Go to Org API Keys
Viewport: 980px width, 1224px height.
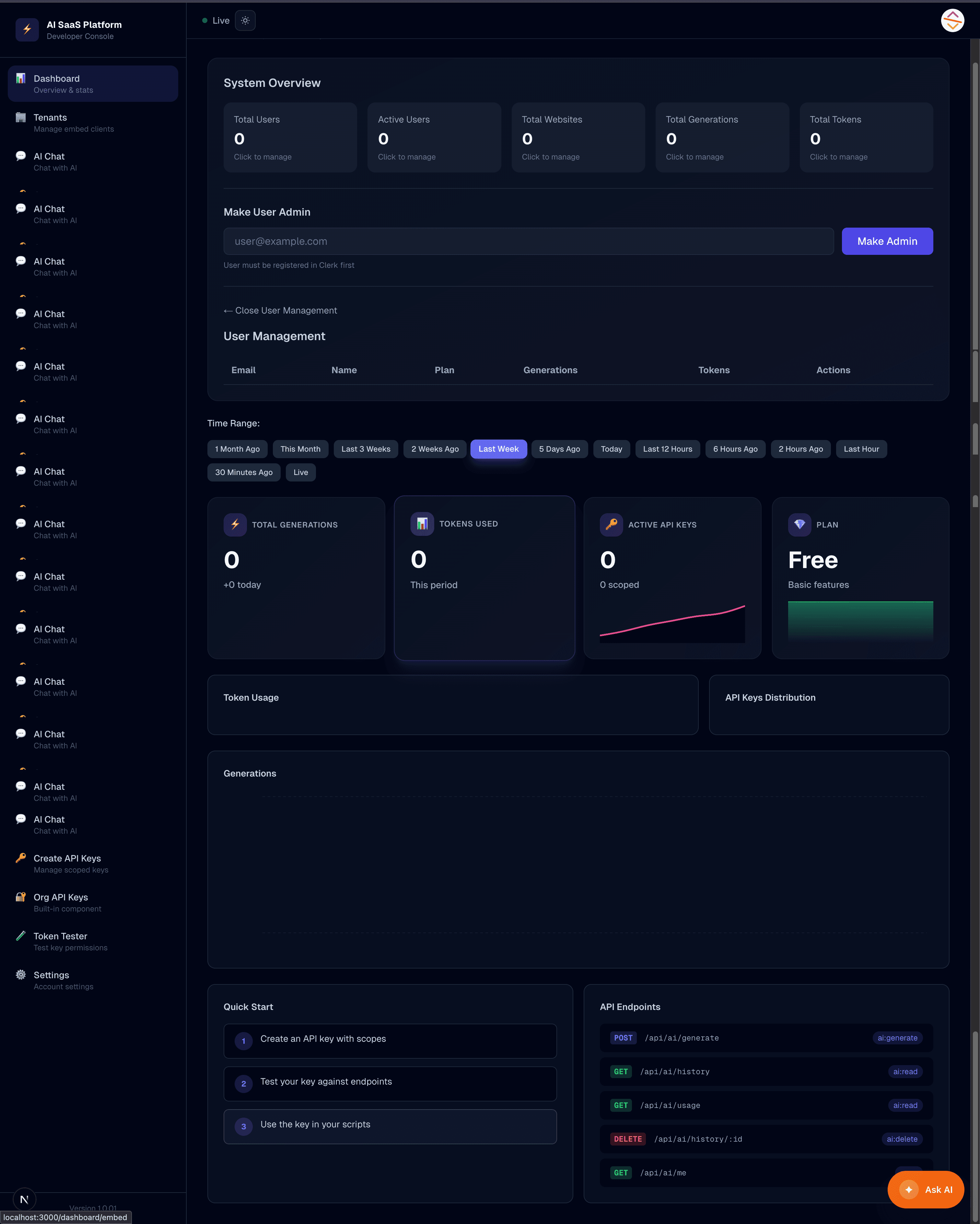coord(93,902)
